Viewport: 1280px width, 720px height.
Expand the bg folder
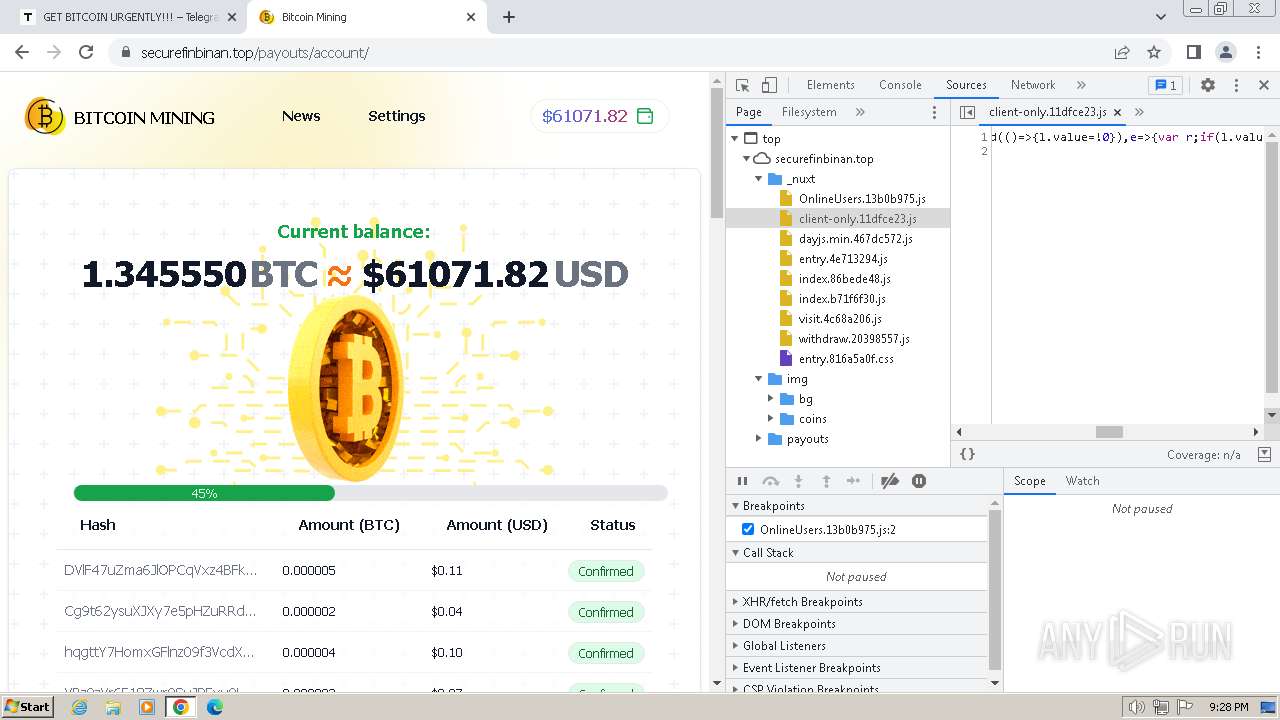click(x=771, y=399)
